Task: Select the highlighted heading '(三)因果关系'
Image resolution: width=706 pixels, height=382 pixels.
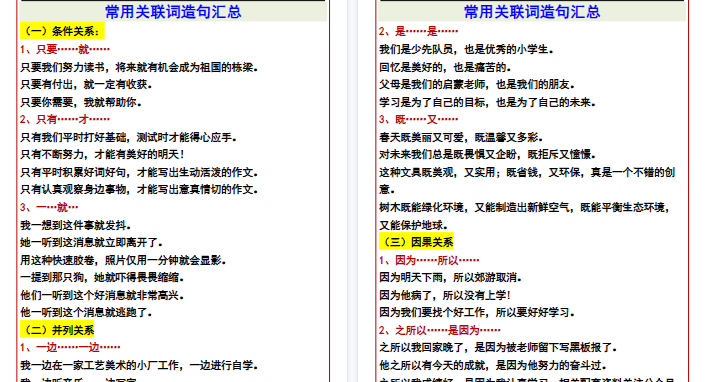Action: 416,242
